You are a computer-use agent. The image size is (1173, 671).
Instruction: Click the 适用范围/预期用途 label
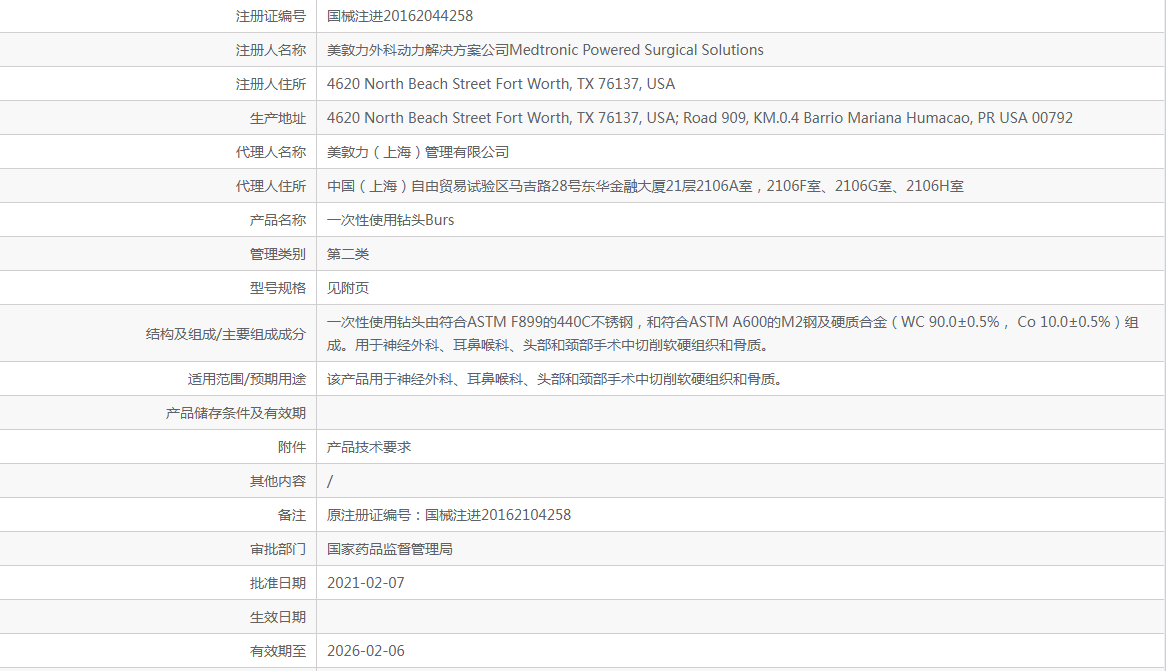click(x=247, y=379)
